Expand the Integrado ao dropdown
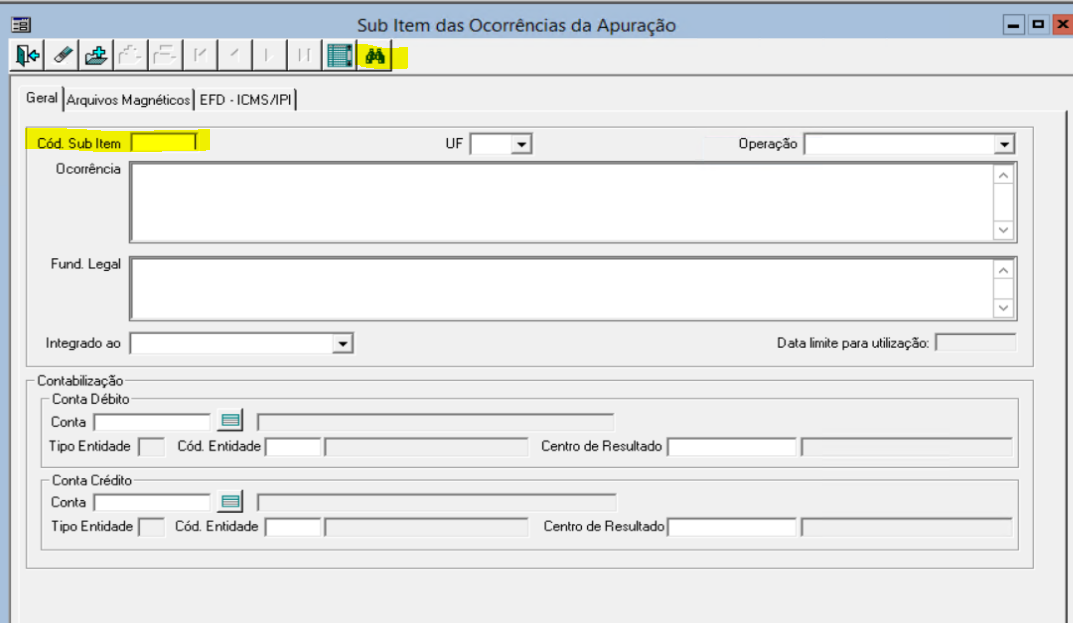 pyautogui.click(x=342, y=343)
